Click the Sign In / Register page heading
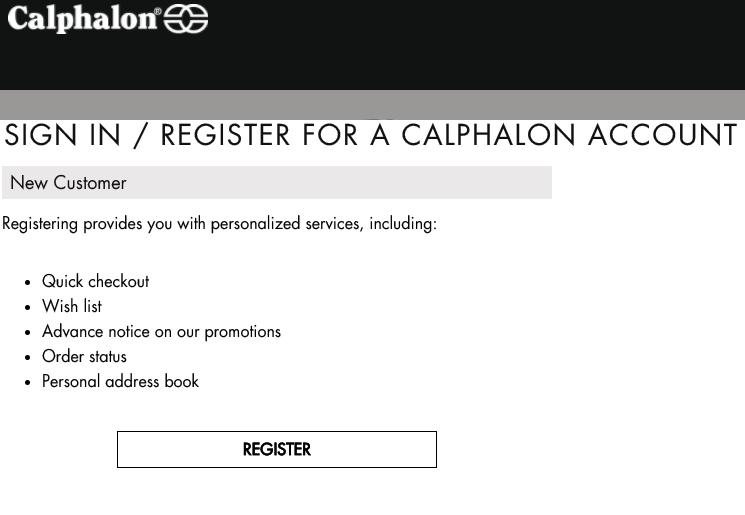The height and width of the screenshot is (515, 745). point(371,135)
